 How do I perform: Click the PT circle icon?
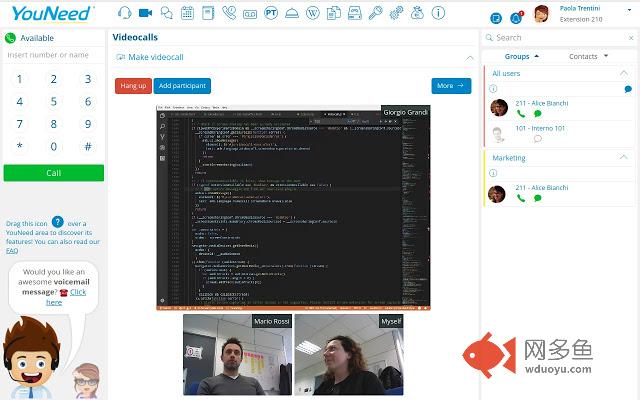tap(271, 13)
